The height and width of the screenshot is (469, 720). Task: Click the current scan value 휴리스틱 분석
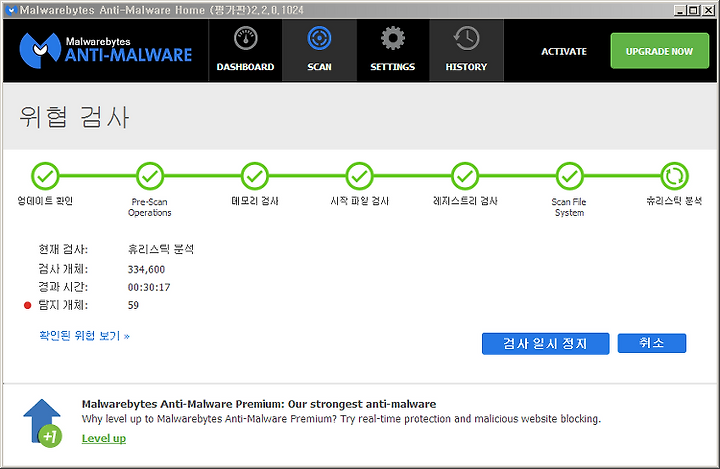coord(161,249)
